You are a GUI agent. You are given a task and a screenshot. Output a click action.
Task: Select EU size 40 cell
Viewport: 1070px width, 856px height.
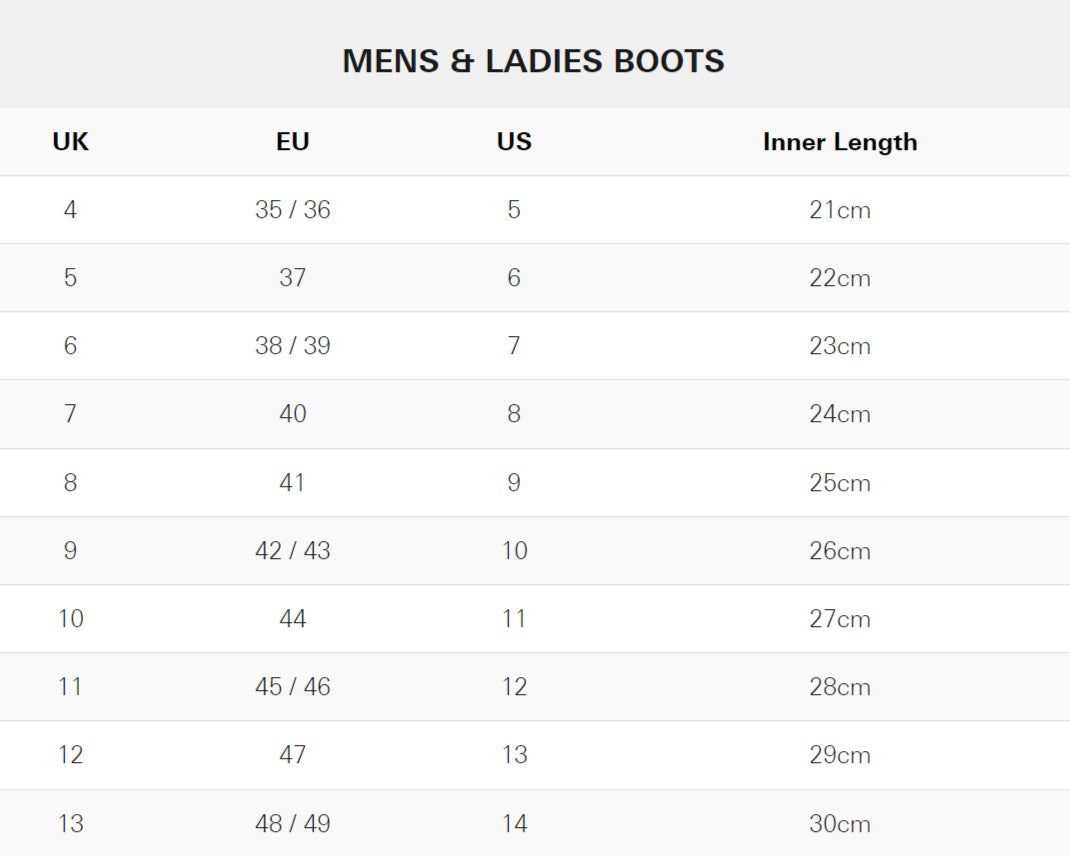tap(292, 414)
